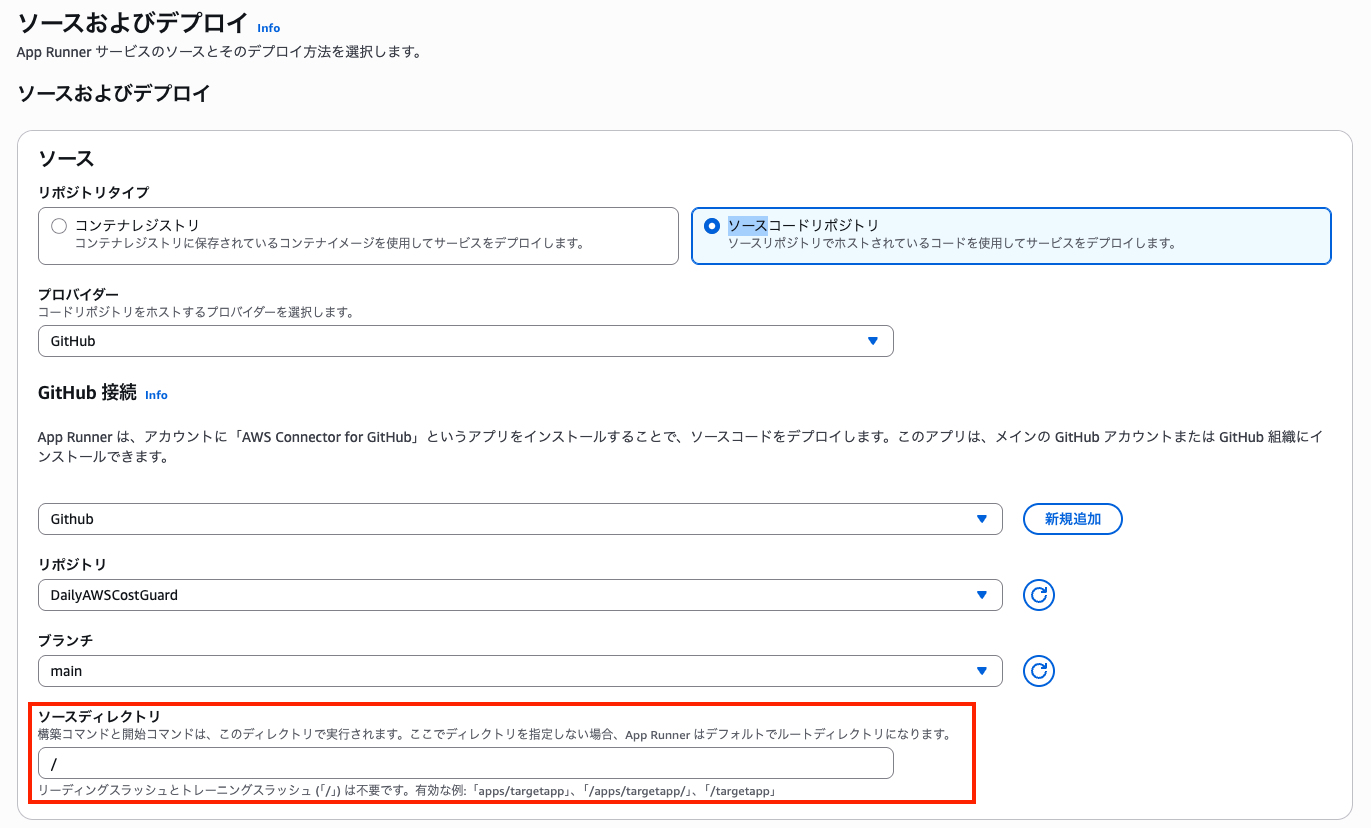Click the source directory input field
This screenshot has width=1371, height=828.
[x=465, y=763]
